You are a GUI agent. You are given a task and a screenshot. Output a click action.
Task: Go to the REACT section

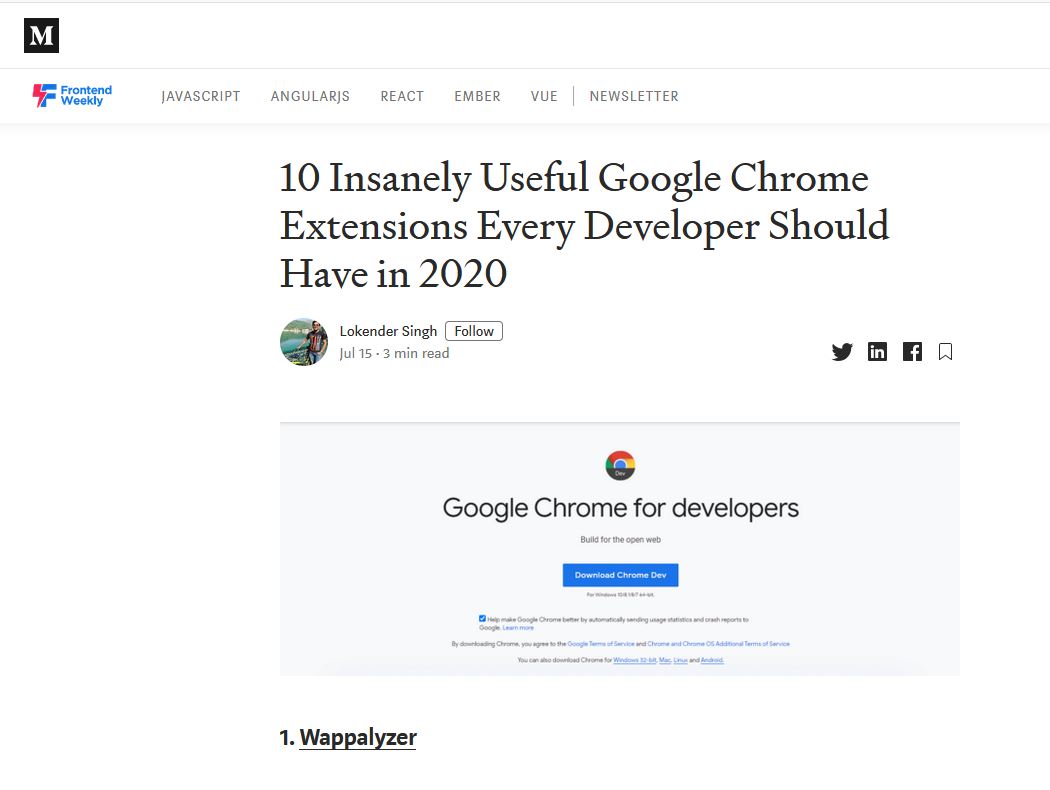[x=402, y=96]
